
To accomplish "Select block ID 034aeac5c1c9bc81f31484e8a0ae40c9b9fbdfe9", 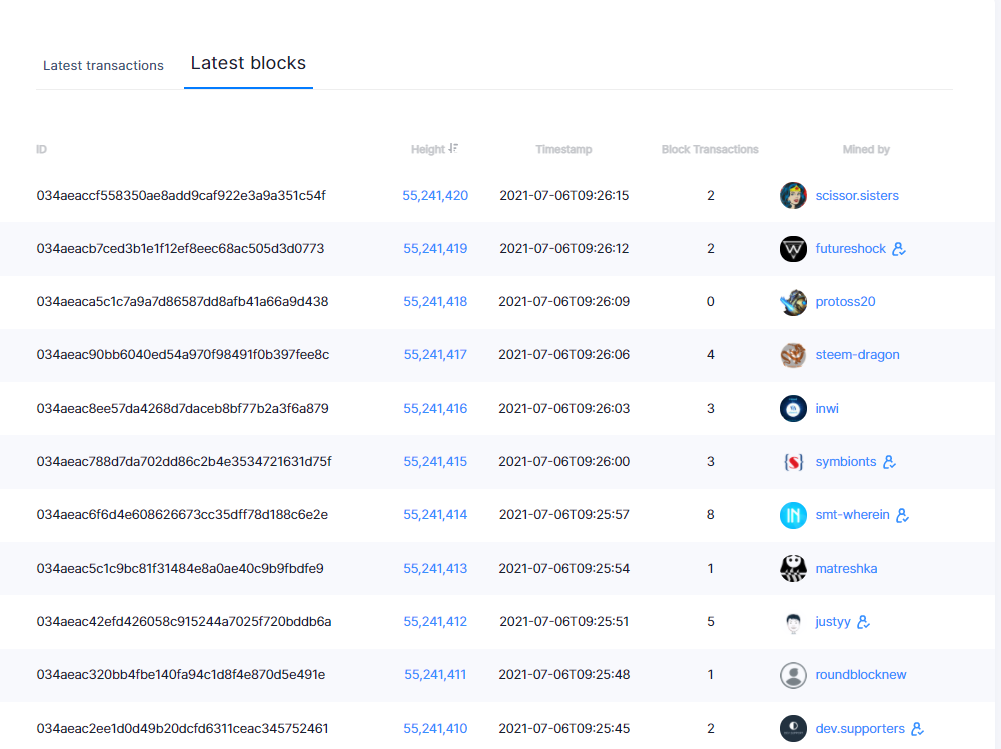I will pos(180,568).
